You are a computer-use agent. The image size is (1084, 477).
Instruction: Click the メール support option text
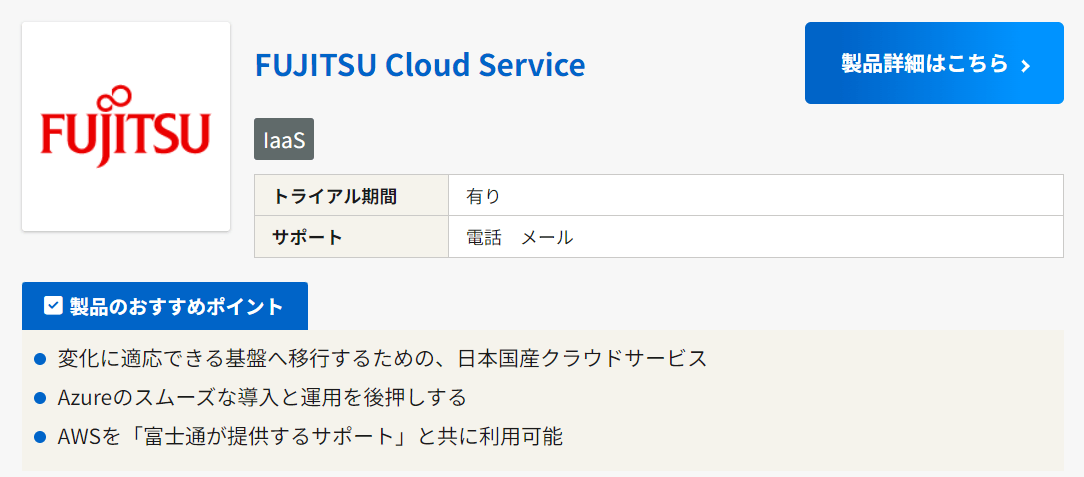point(546,237)
